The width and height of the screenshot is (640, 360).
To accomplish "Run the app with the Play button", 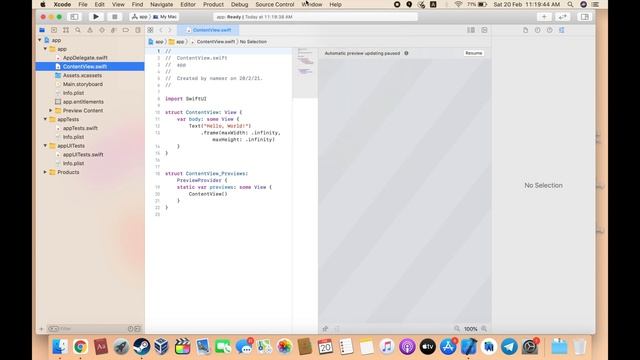I will pos(96,17).
